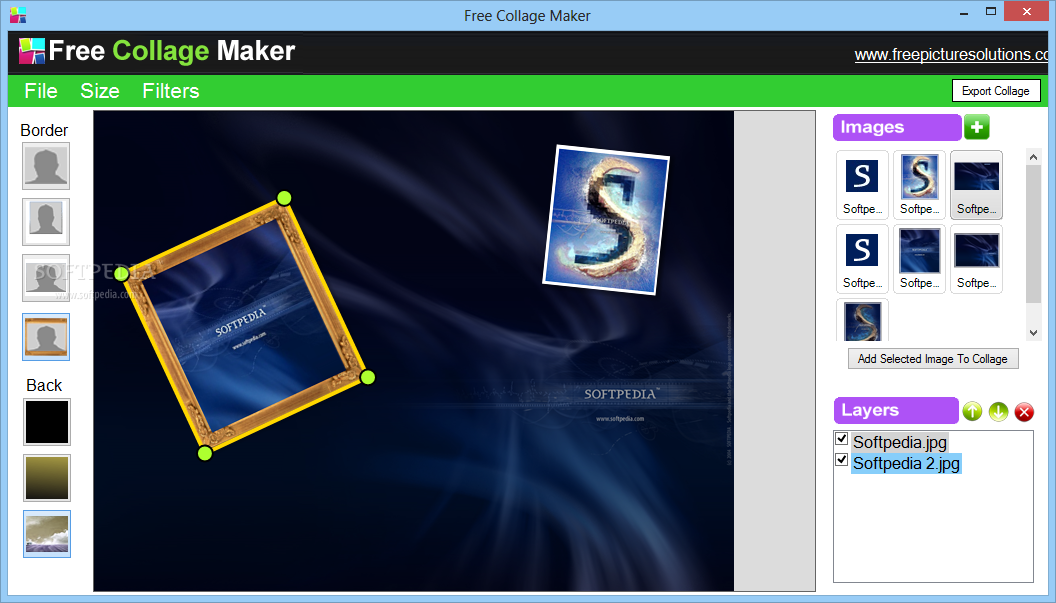Move layer down with green down arrow

(998, 411)
